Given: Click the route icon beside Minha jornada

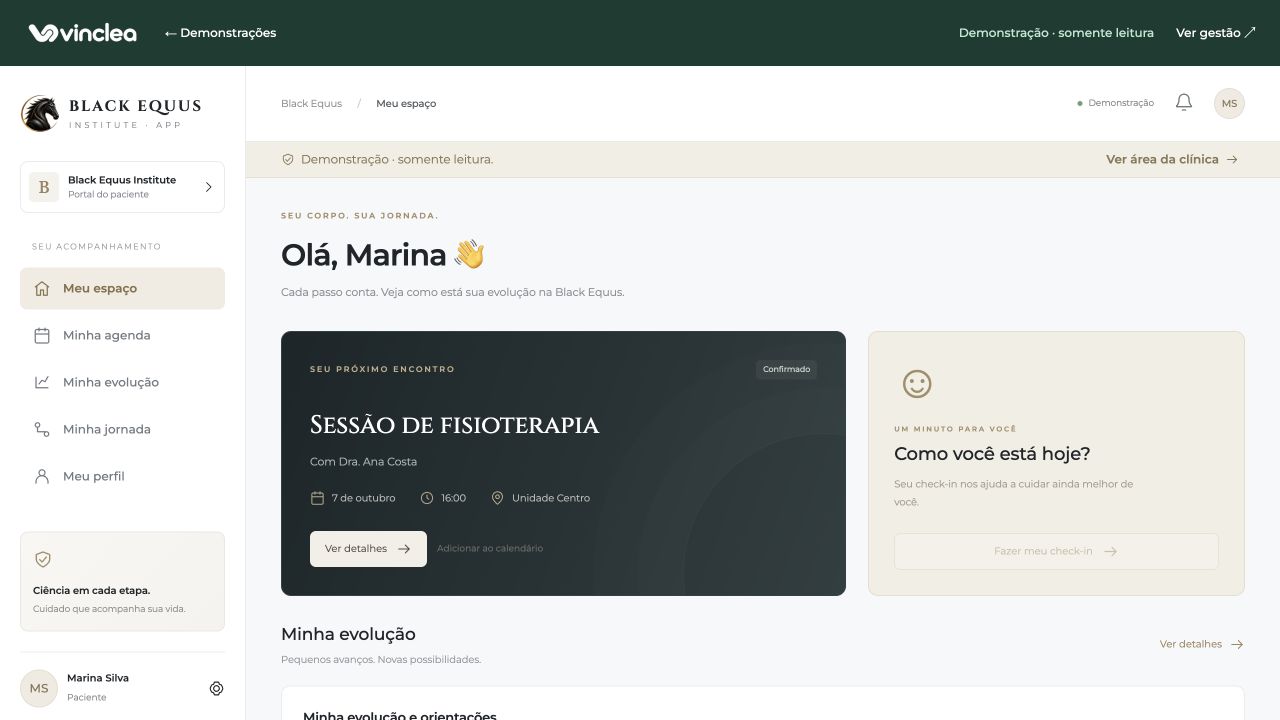Looking at the screenshot, I should 42,429.
